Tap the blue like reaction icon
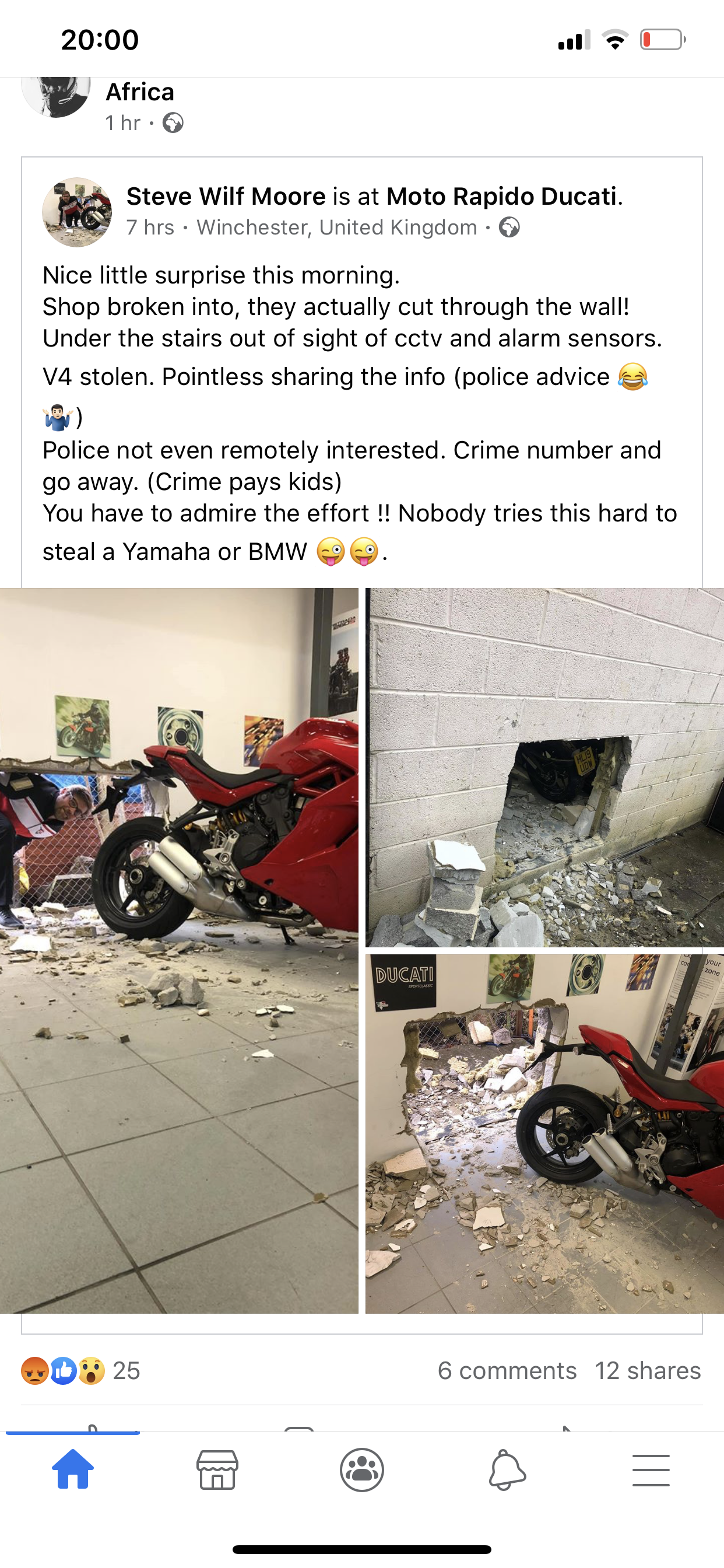Viewport: 724px width, 1568px height. tap(63, 1371)
